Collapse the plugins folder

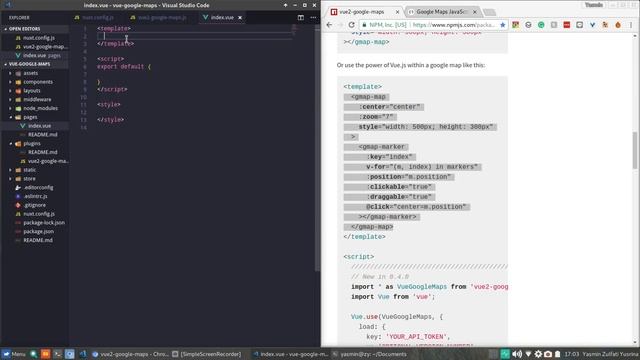pyautogui.click(x=31, y=144)
